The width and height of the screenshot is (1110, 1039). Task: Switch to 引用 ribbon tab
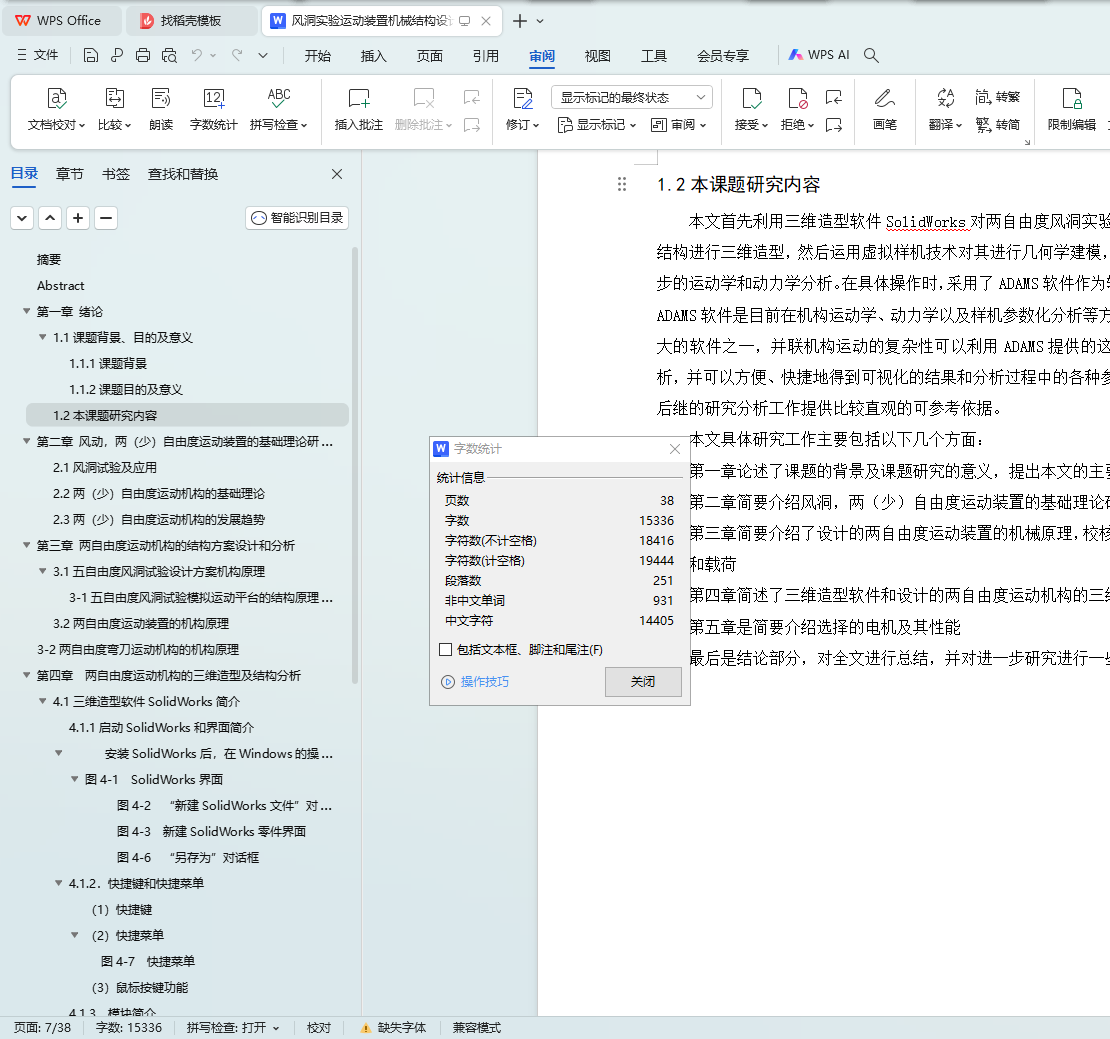(486, 56)
